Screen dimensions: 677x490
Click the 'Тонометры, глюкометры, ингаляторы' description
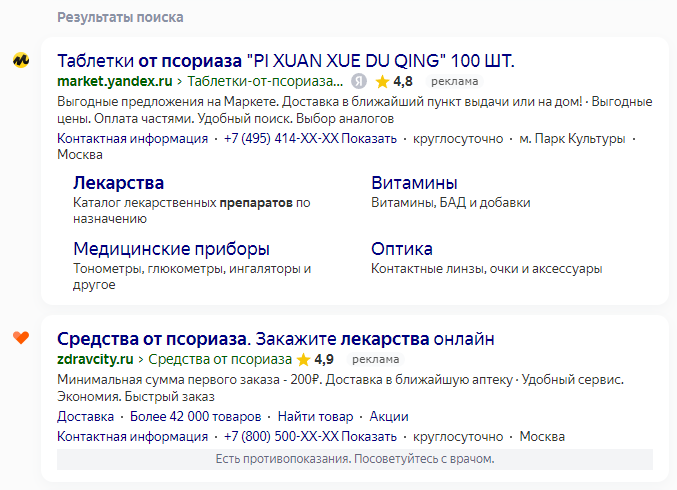tap(192, 277)
